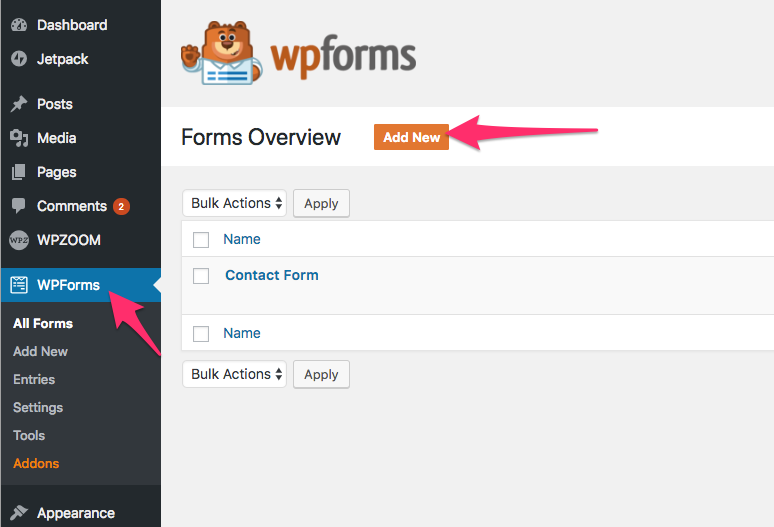Click the WPForms form icon in sidebar
774x527 pixels.
[19, 285]
